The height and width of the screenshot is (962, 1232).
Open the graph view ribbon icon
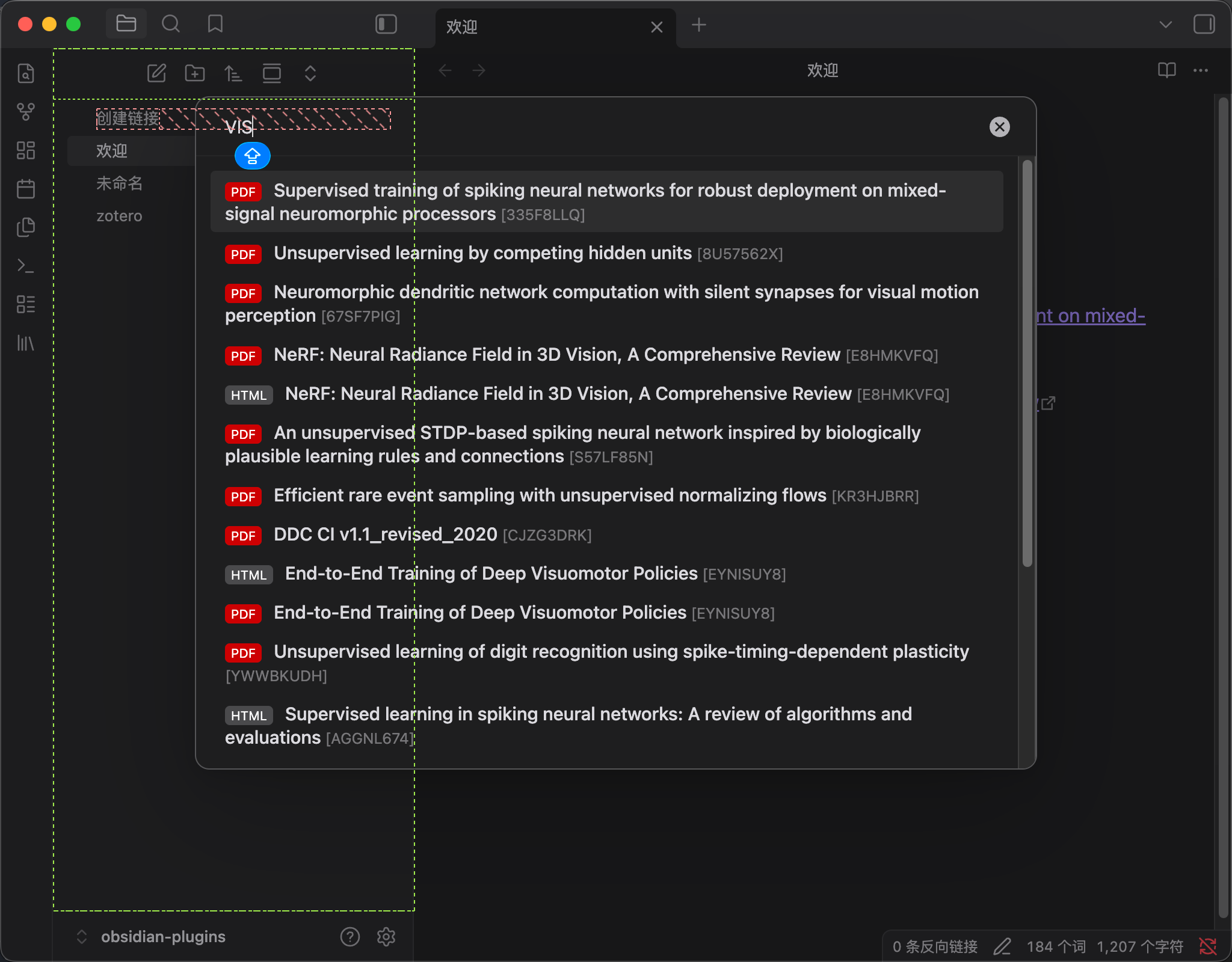tap(25, 112)
